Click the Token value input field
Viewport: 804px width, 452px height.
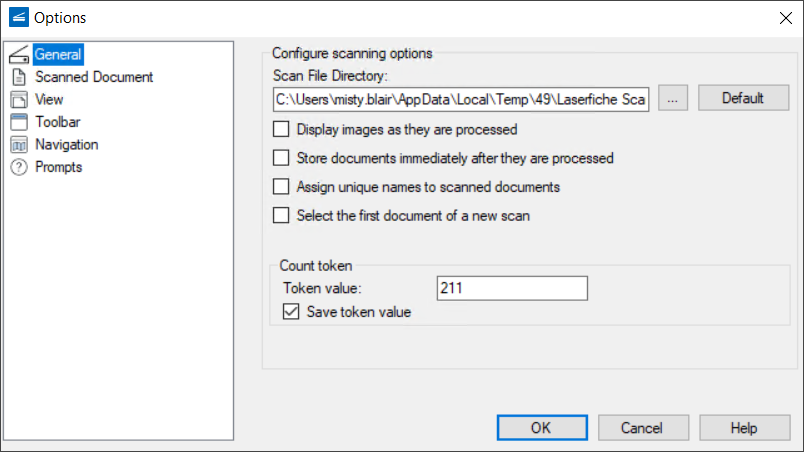pyautogui.click(x=511, y=288)
